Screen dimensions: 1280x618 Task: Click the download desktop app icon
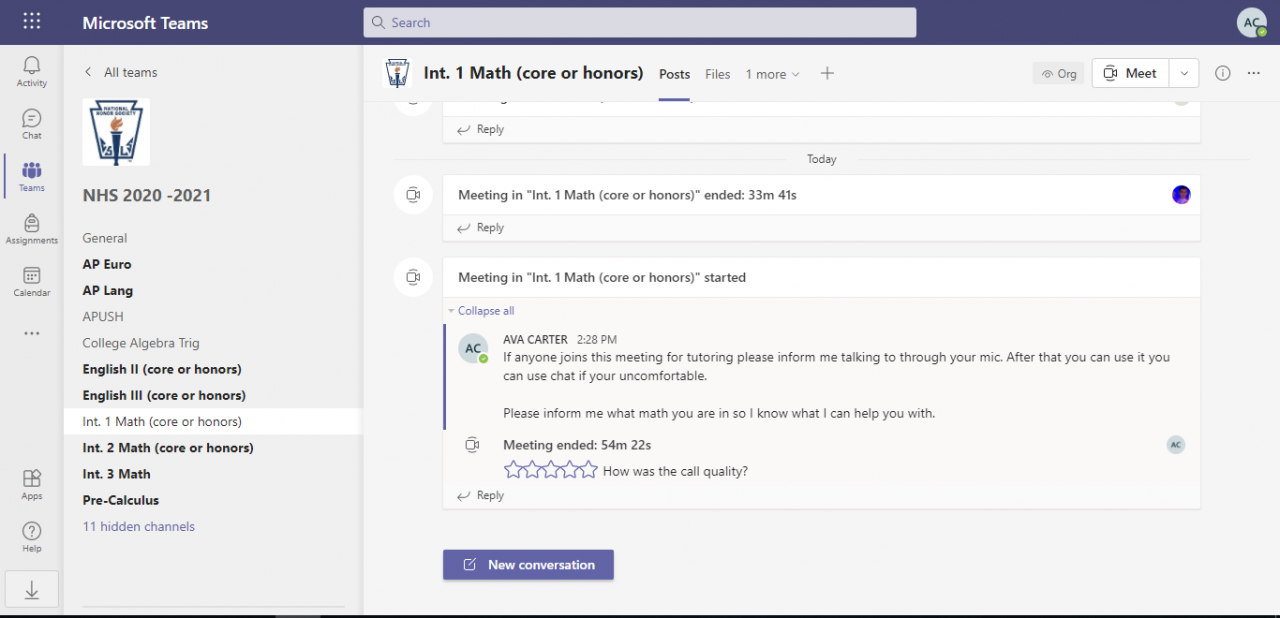(32, 591)
